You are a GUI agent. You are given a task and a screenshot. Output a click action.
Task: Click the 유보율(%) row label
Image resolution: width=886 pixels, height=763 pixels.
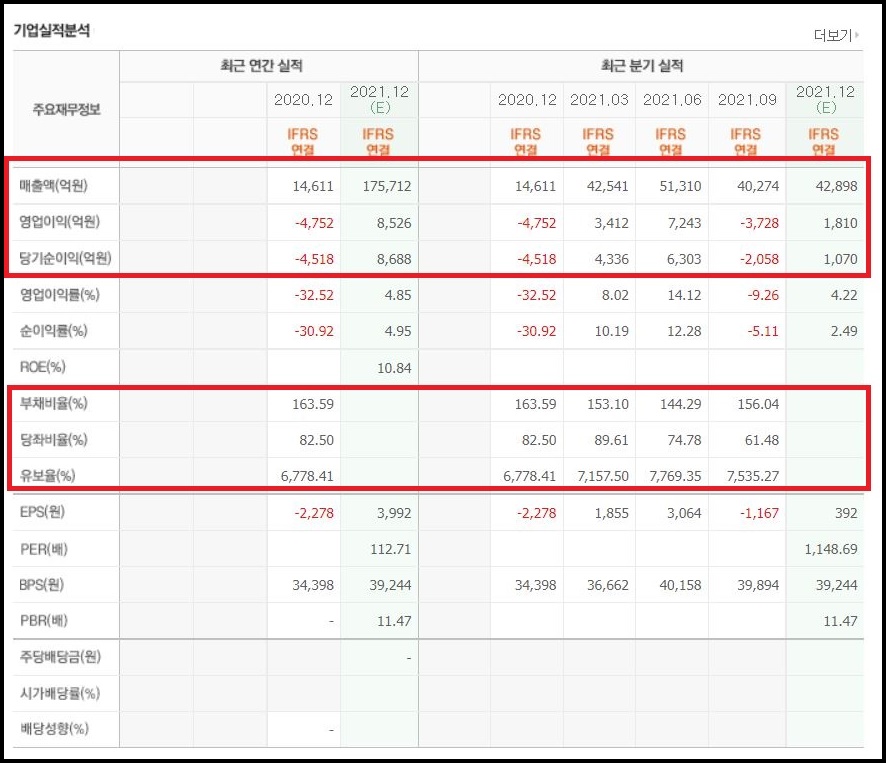click(x=47, y=476)
